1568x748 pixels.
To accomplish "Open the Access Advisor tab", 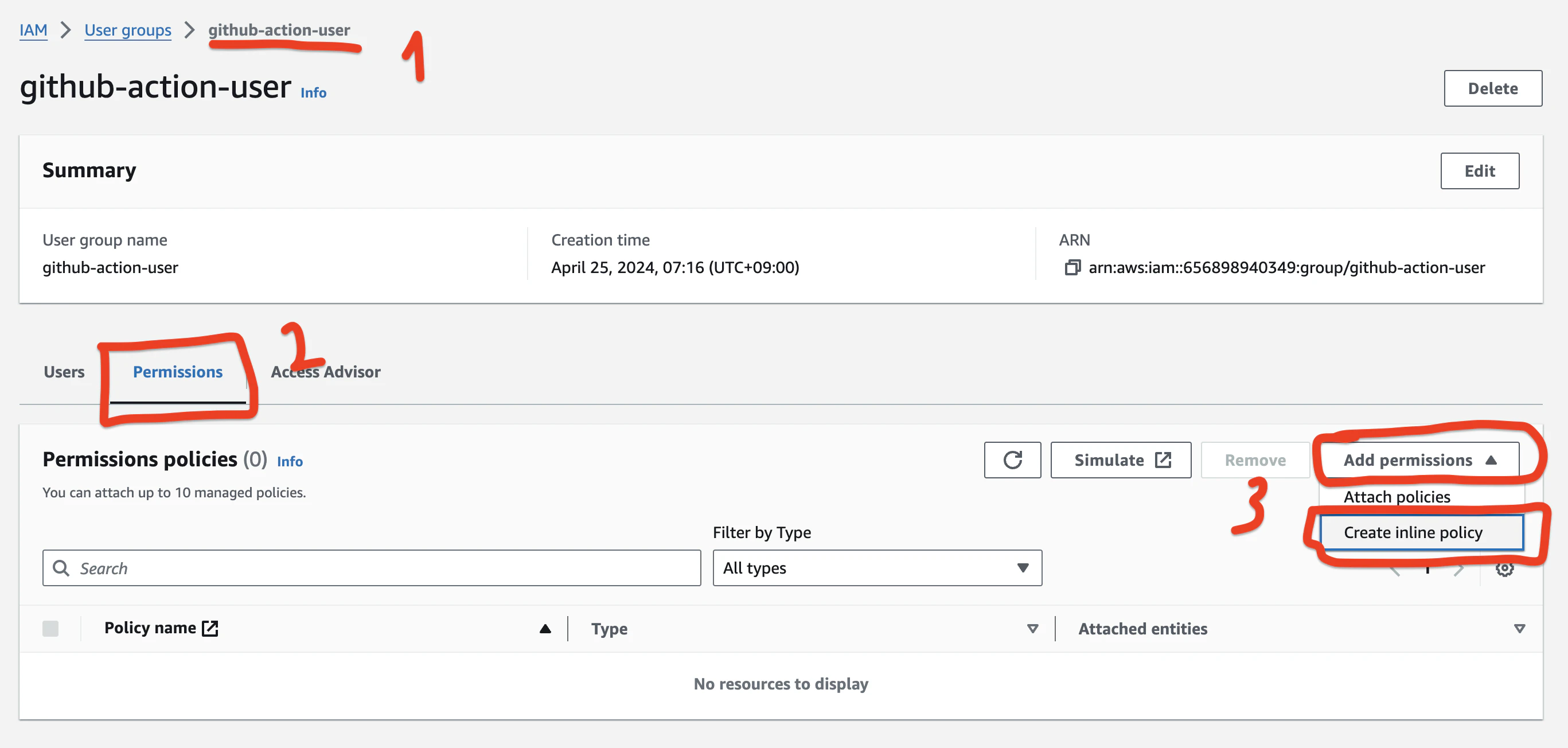I will point(326,372).
